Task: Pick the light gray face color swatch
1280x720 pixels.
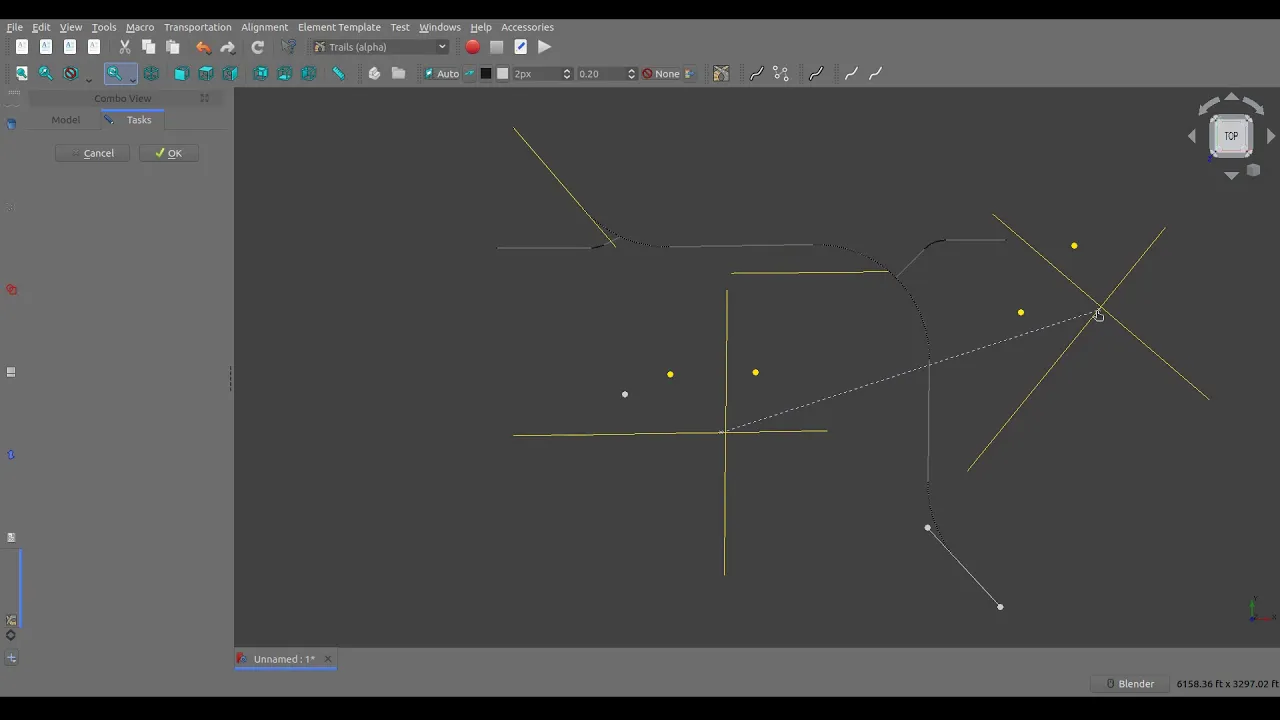Action: pyautogui.click(x=503, y=74)
